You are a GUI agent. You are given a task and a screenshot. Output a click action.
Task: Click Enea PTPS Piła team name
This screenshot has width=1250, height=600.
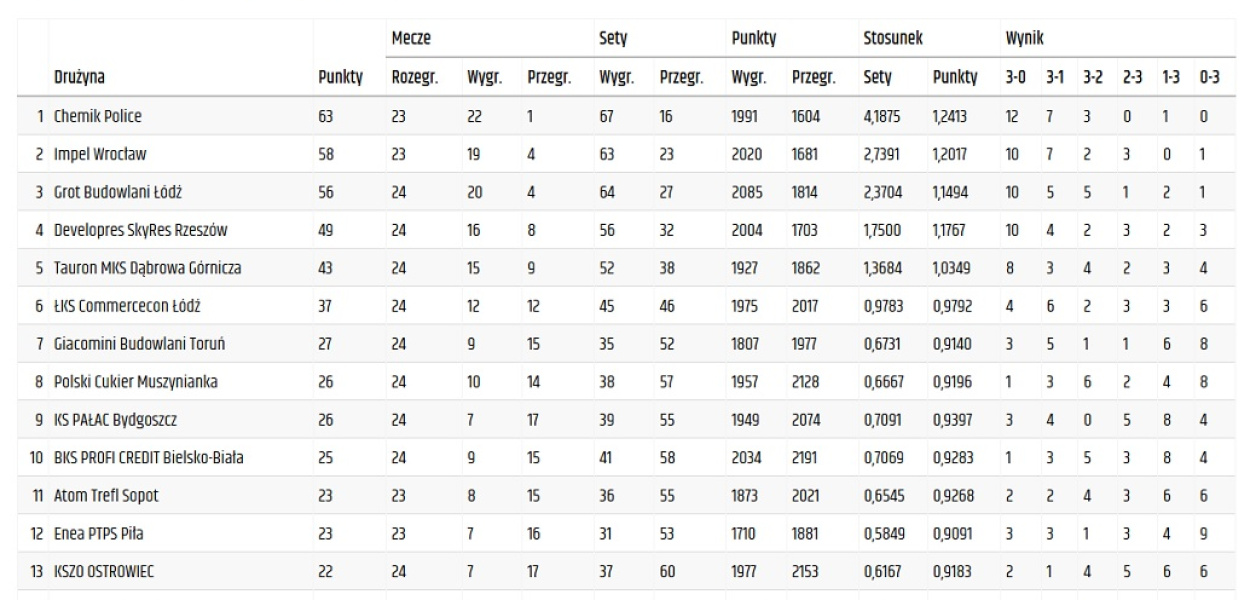[98, 534]
